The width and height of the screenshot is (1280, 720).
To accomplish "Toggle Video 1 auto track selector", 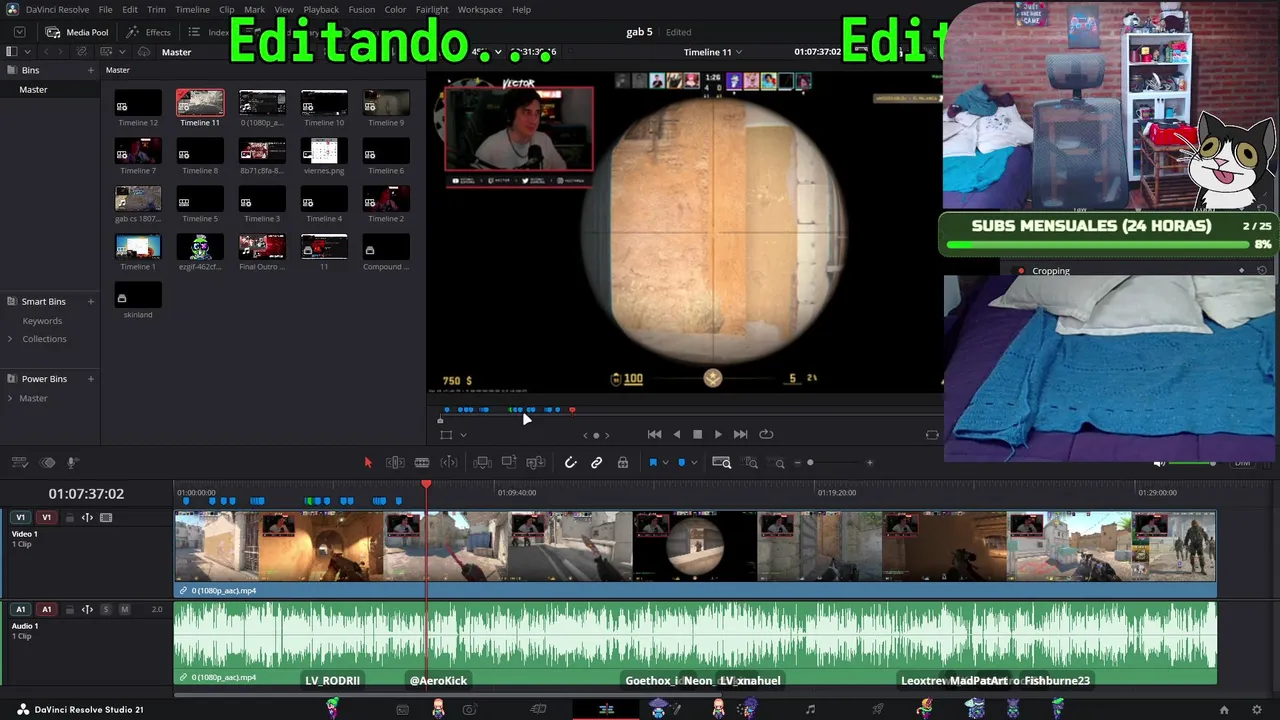I will pyautogui.click(x=87, y=518).
